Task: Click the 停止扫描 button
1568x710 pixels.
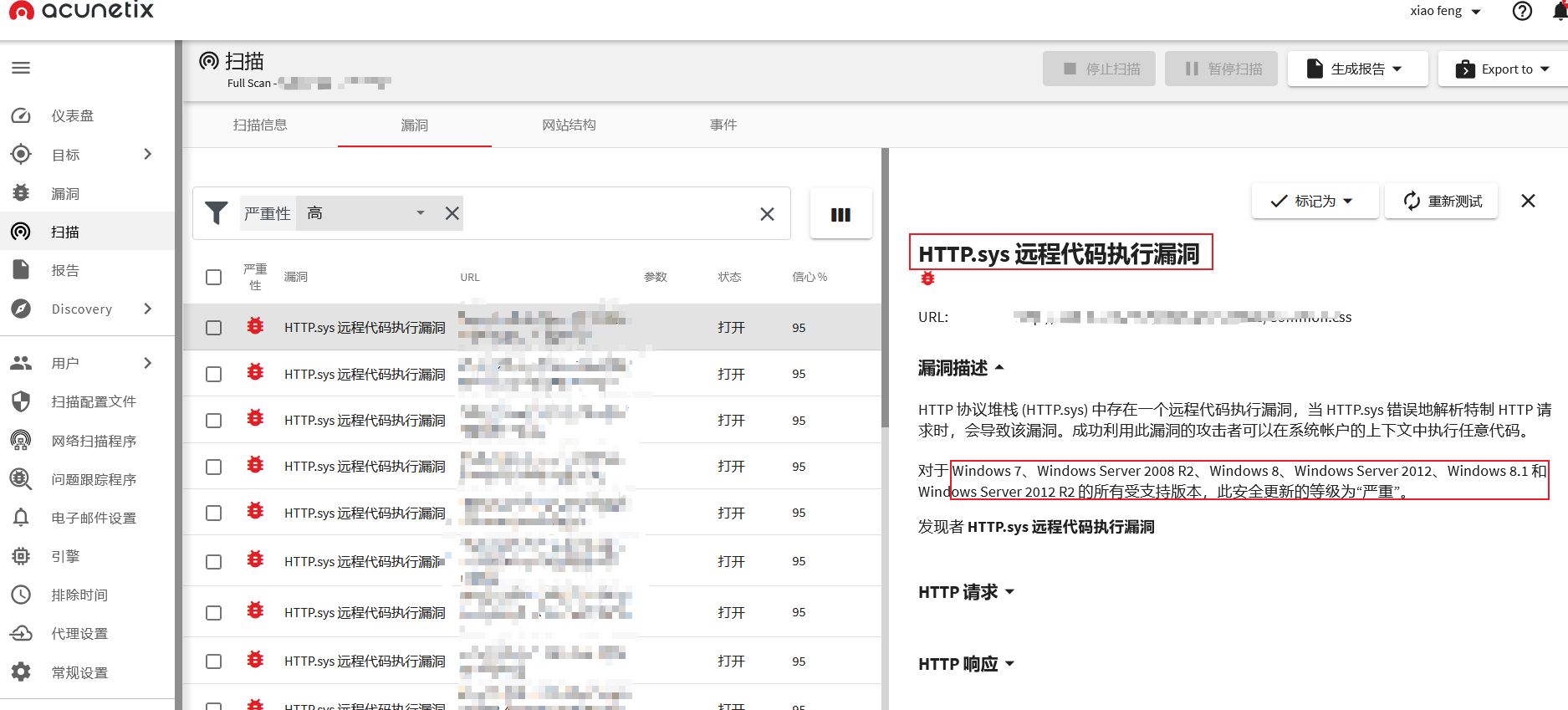Action: [x=1099, y=69]
